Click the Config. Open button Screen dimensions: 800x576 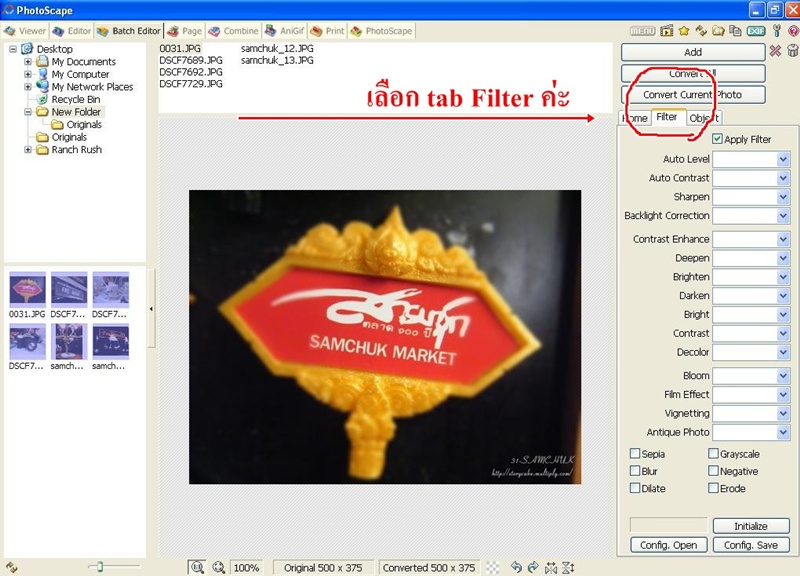coord(668,545)
